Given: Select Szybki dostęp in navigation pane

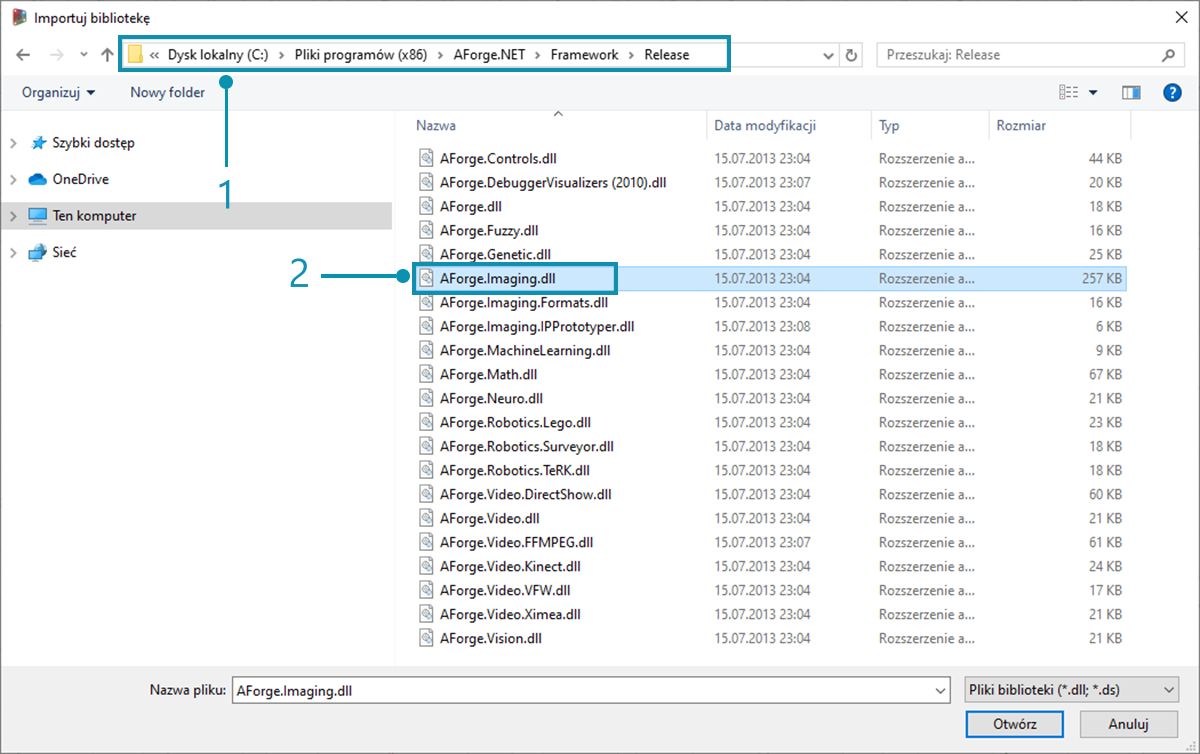Looking at the screenshot, I should pyautogui.click(x=93, y=143).
